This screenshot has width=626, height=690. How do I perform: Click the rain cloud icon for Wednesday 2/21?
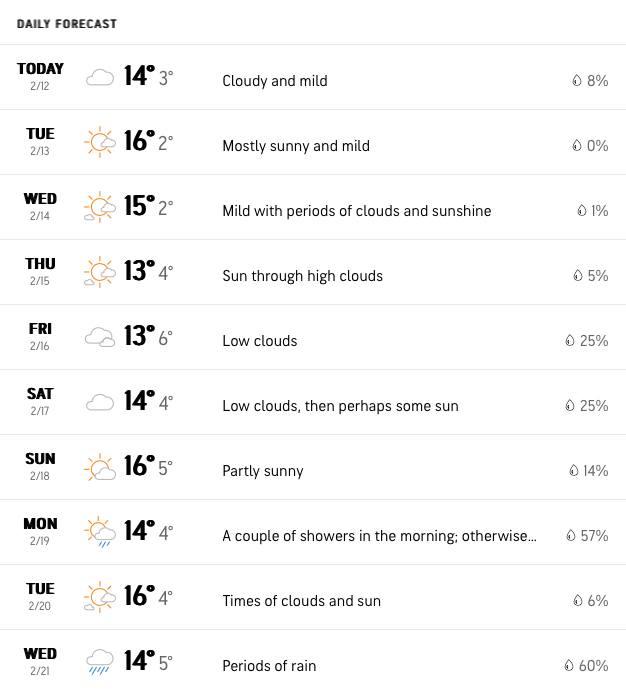100,661
